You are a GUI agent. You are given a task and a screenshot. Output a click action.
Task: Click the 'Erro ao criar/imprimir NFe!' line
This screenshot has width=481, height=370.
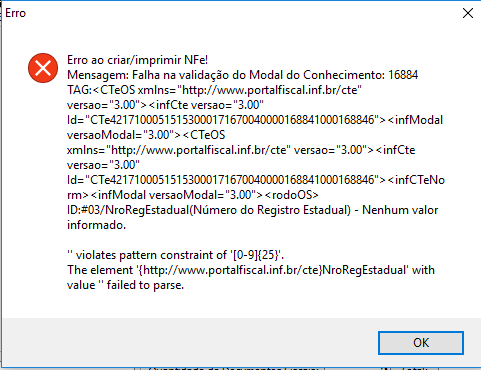(138, 60)
